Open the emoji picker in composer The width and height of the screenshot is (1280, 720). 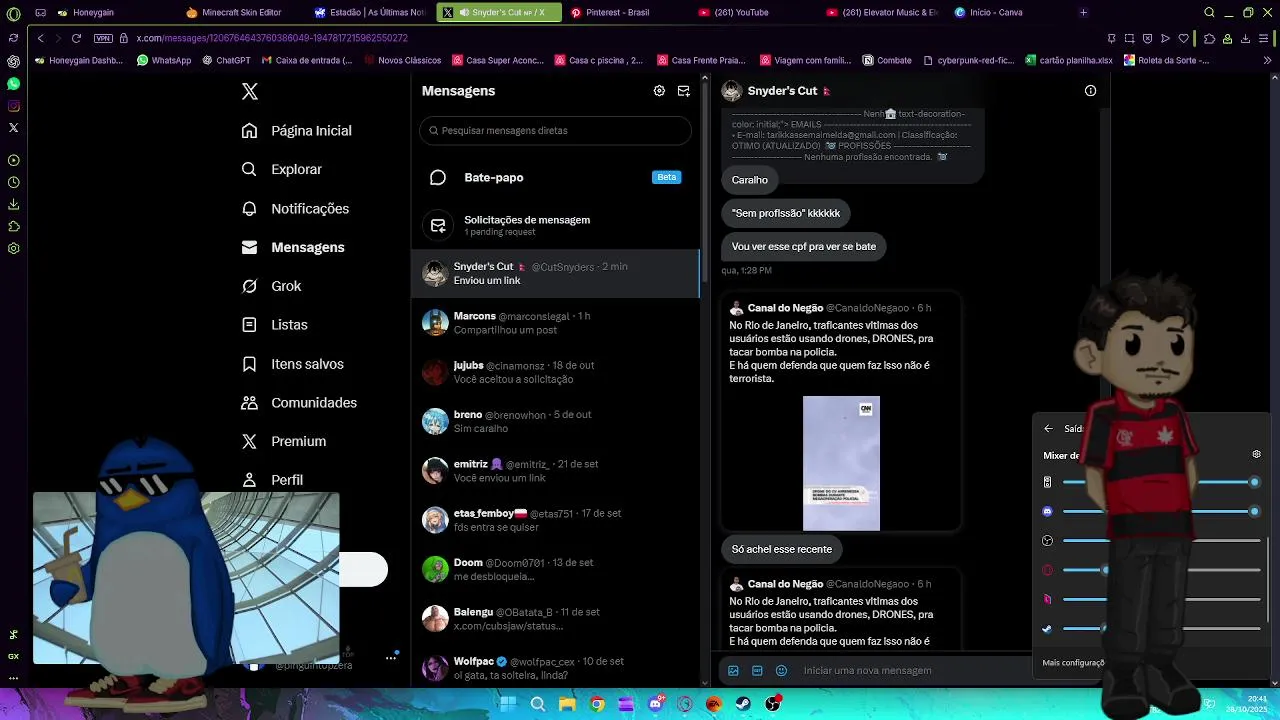pyautogui.click(x=781, y=671)
